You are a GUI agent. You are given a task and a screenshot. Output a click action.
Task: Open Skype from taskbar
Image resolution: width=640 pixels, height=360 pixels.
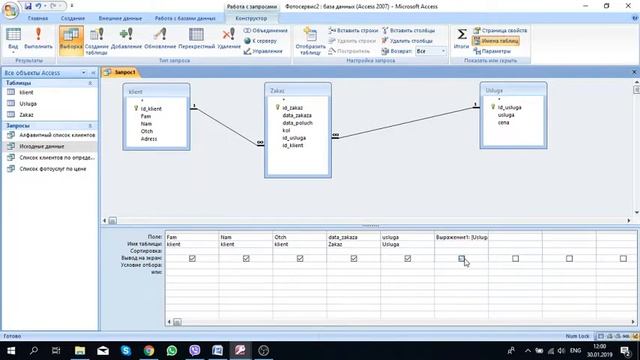(x=126, y=351)
